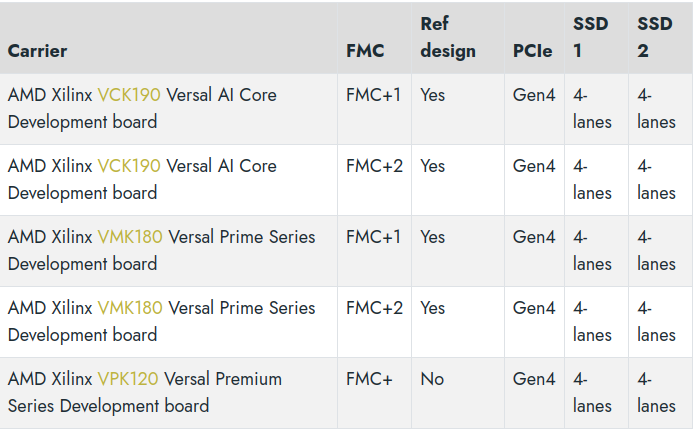The height and width of the screenshot is (432, 696).
Task: Follow the VMK180 link in the FMC+1 row
Action: pyautogui.click(x=130, y=237)
